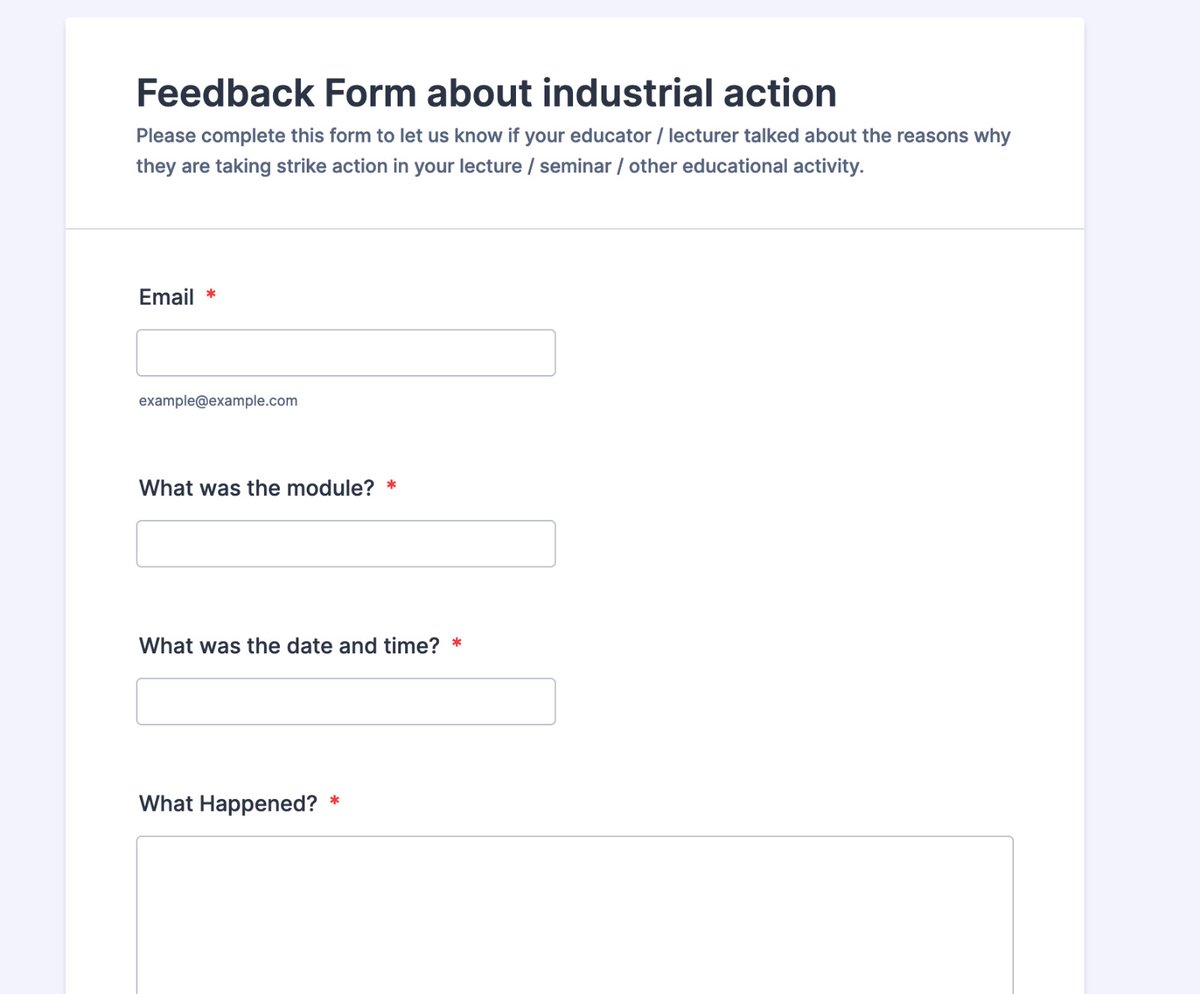The height and width of the screenshot is (994, 1200).
Task: Click the "What was the date and time?" label
Action: 290,646
